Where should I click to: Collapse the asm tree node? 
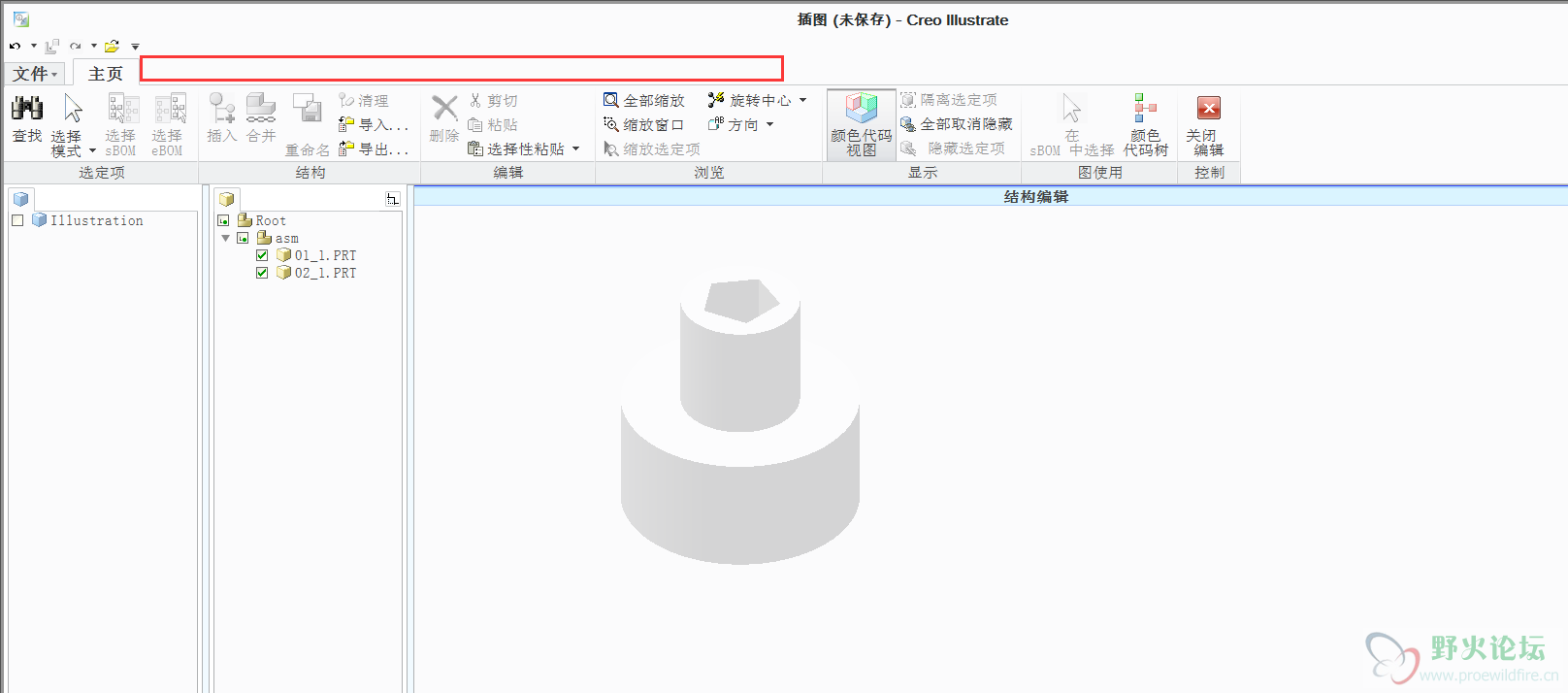point(225,238)
